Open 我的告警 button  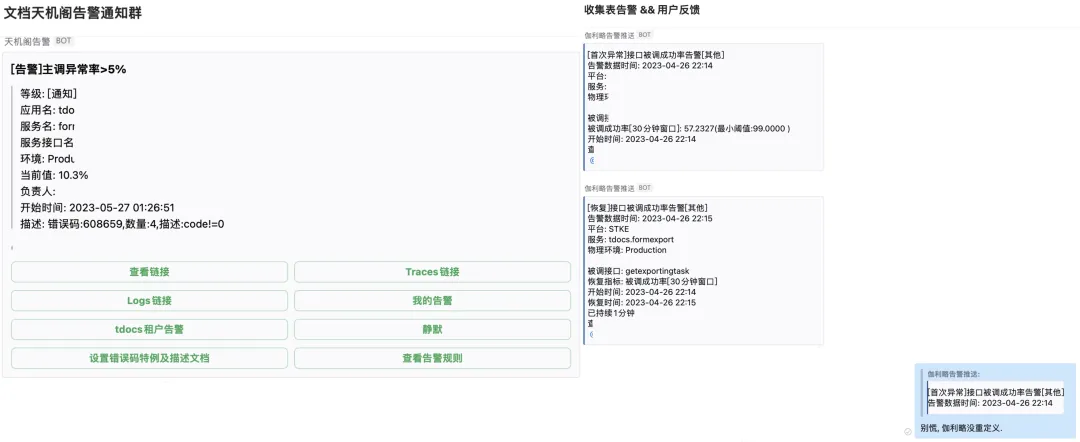point(433,301)
